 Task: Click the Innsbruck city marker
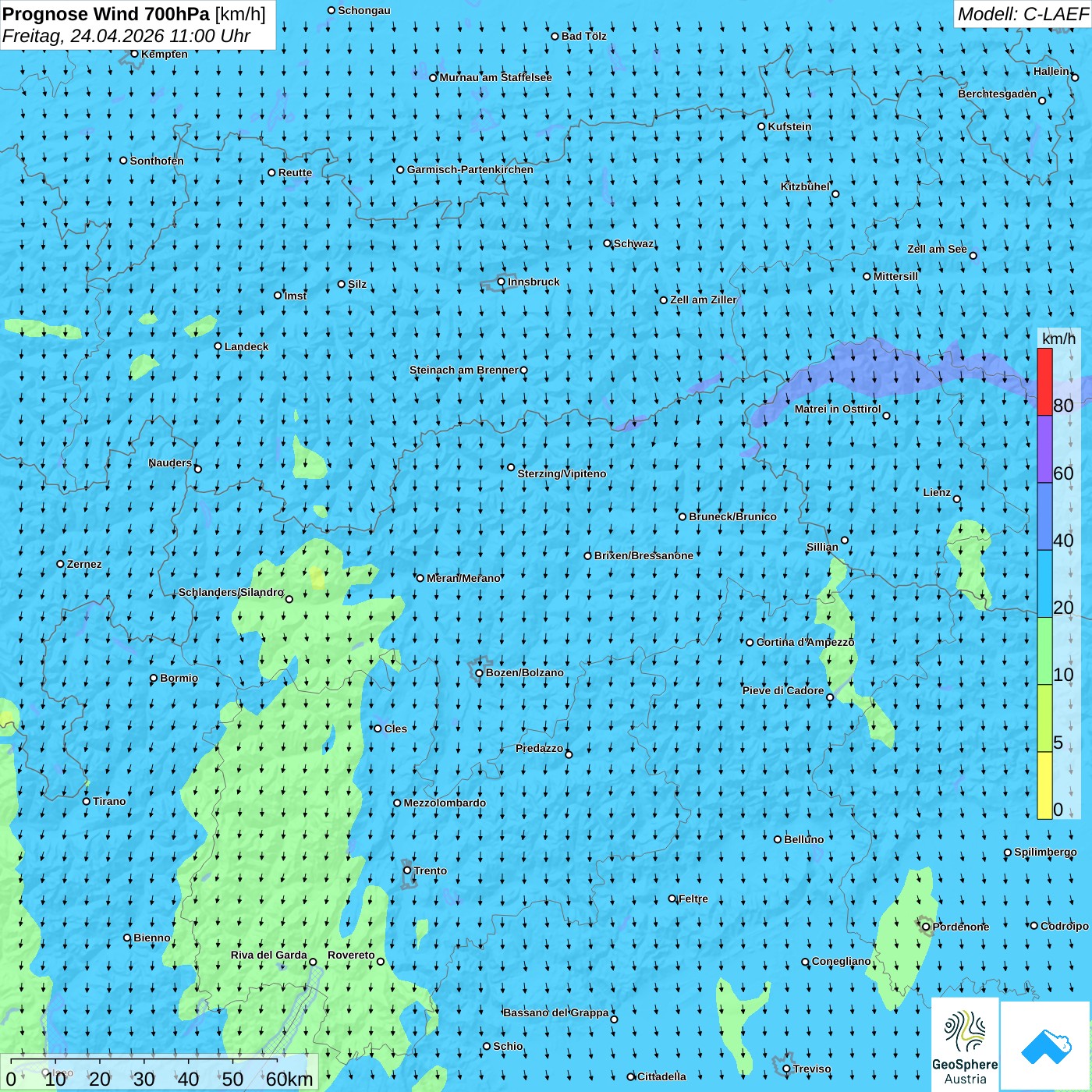(x=502, y=282)
